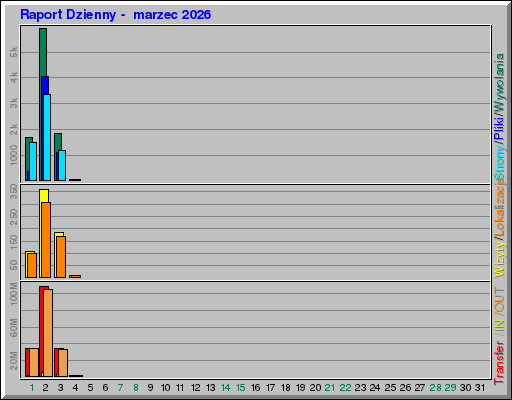Click the "5k" axis label

14,52
